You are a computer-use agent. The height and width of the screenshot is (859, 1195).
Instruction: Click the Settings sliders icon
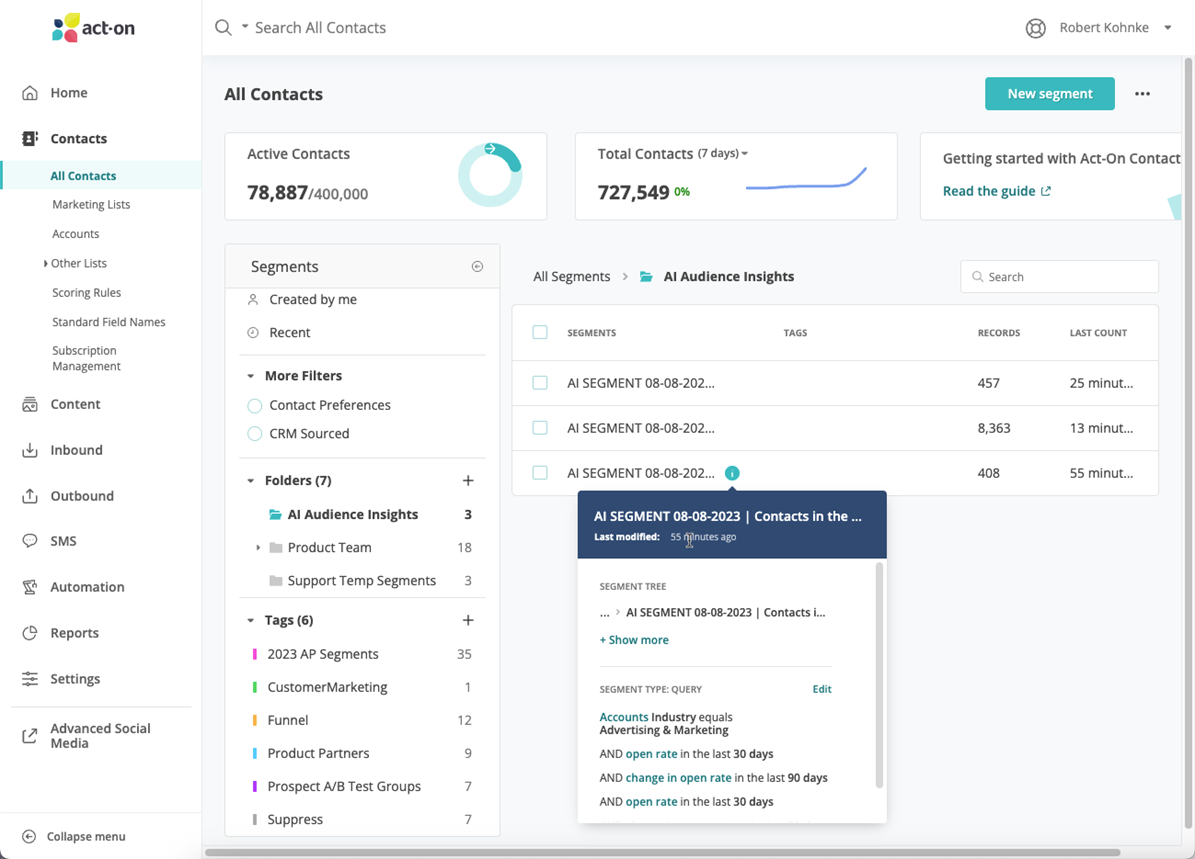point(30,678)
